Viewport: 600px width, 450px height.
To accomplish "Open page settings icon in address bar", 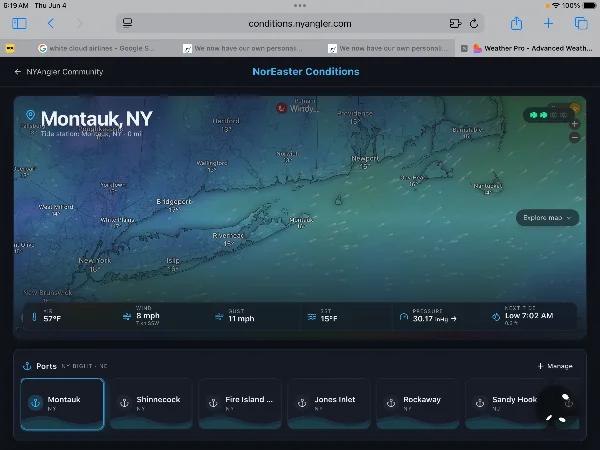I will pos(127,23).
